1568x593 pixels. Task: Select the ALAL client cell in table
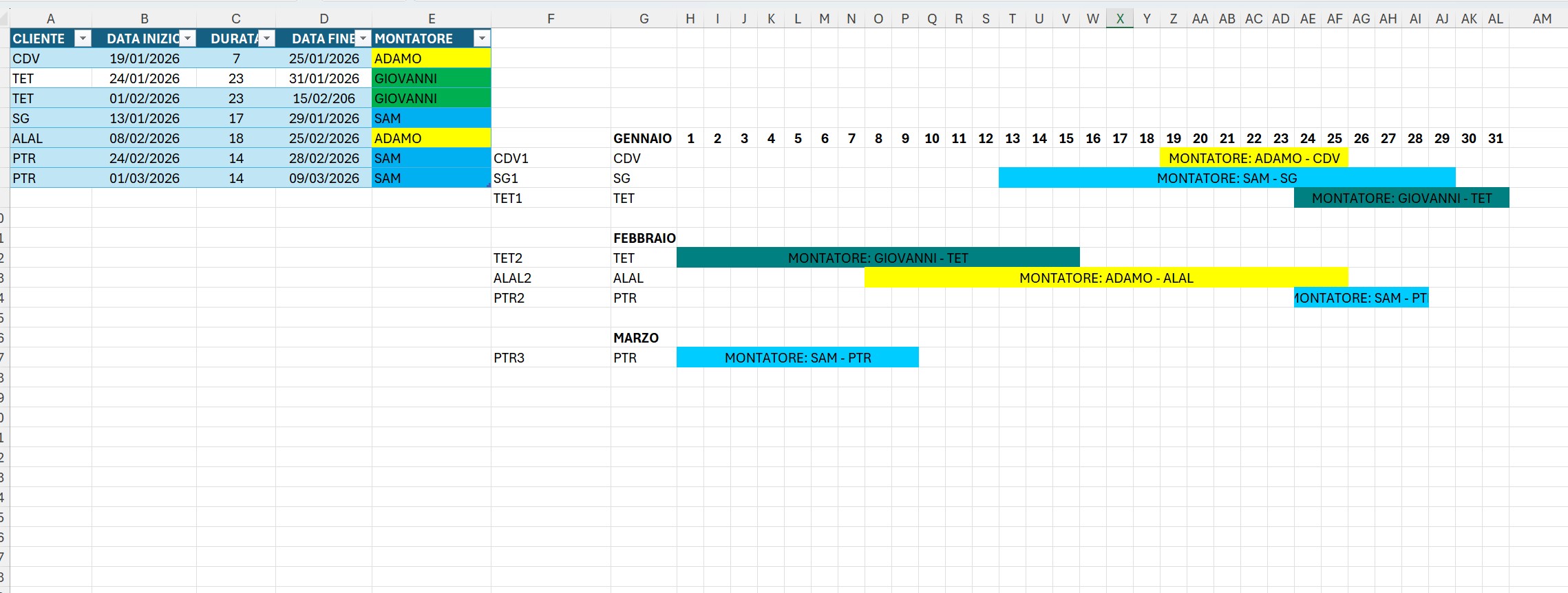[x=51, y=138]
